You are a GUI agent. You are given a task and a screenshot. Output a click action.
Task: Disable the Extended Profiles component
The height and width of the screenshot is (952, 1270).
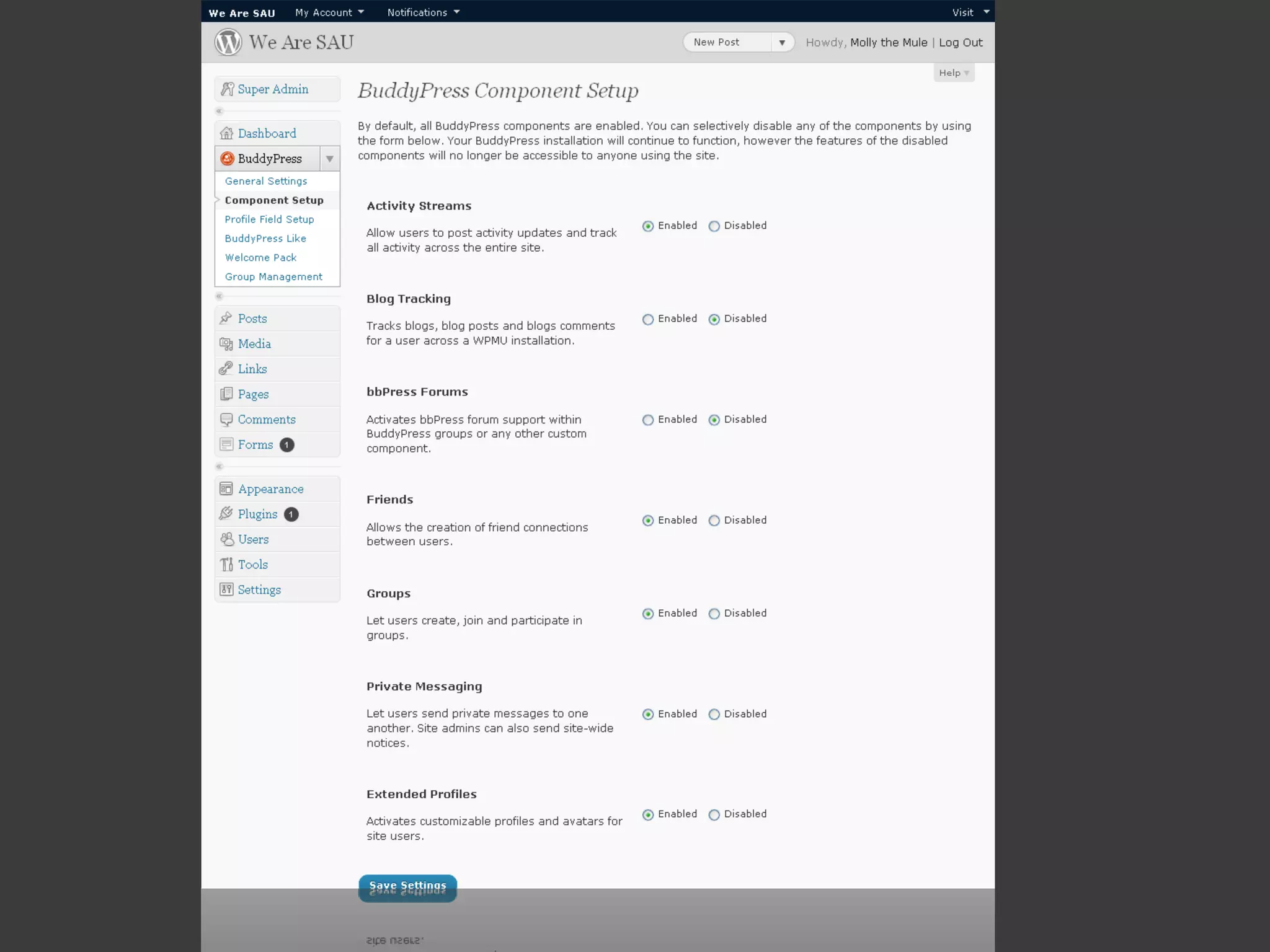click(714, 815)
